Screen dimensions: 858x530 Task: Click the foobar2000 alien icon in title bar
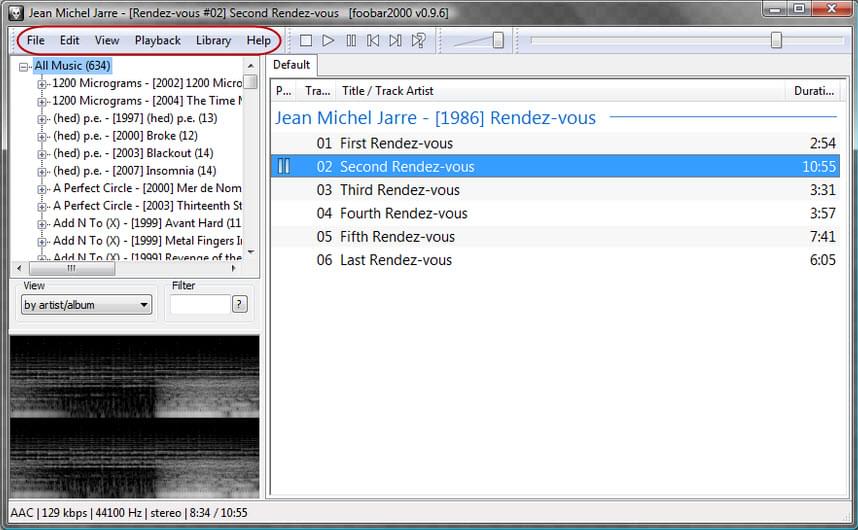(x=15, y=11)
